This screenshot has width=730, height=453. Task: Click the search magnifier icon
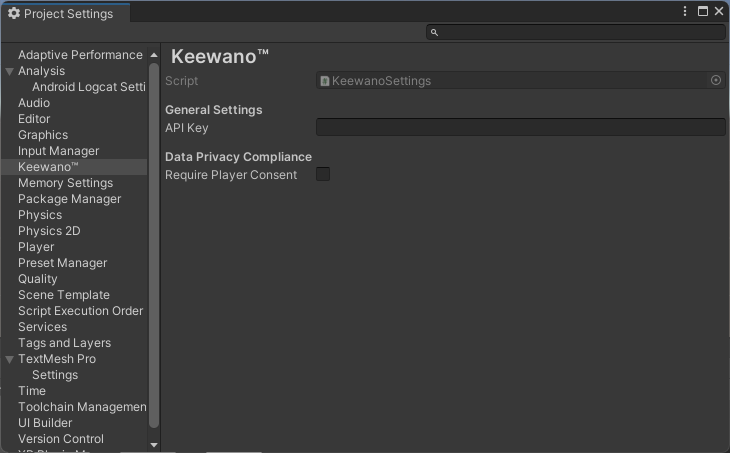tap(434, 33)
